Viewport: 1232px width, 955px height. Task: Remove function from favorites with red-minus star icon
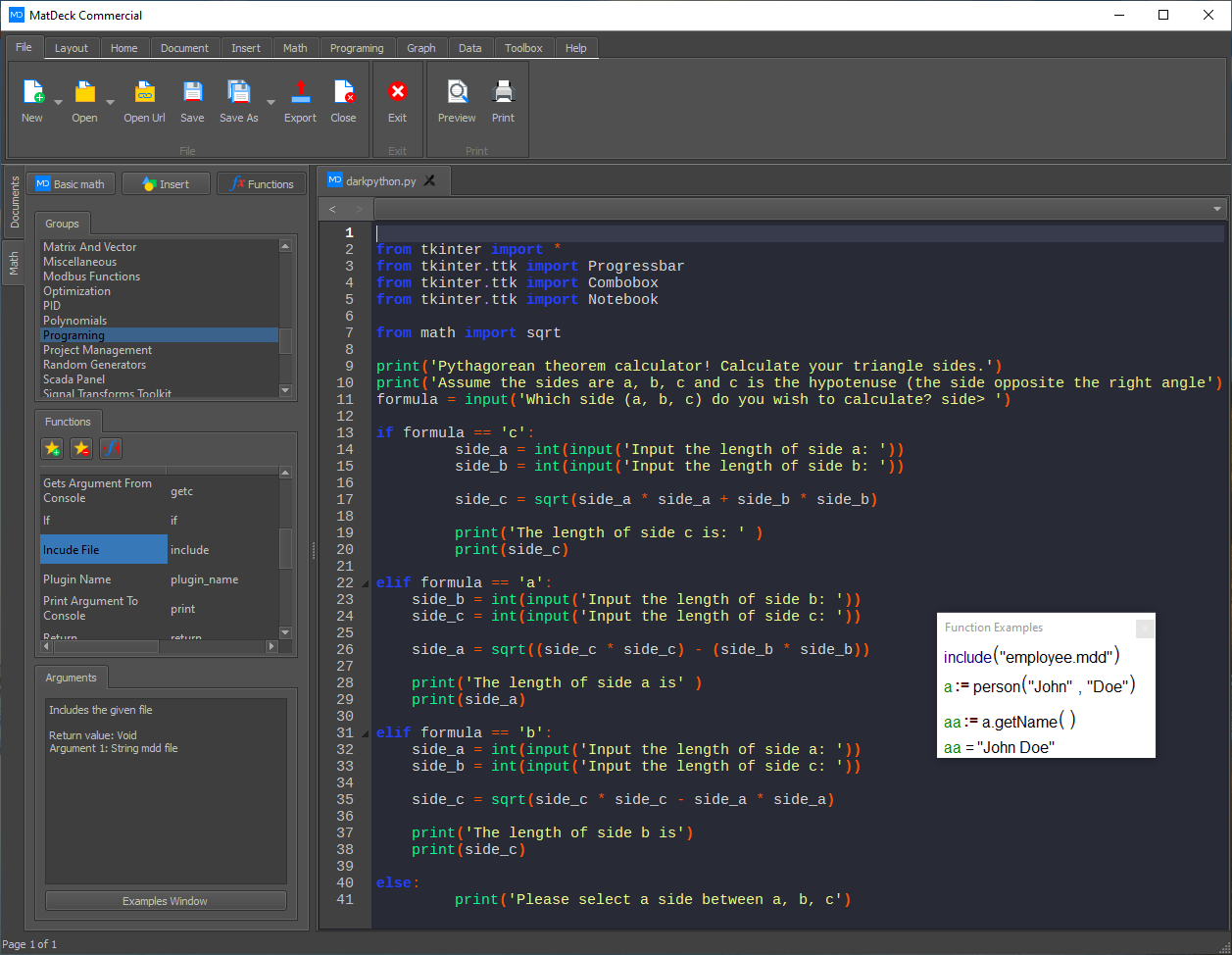click(81, 448)
